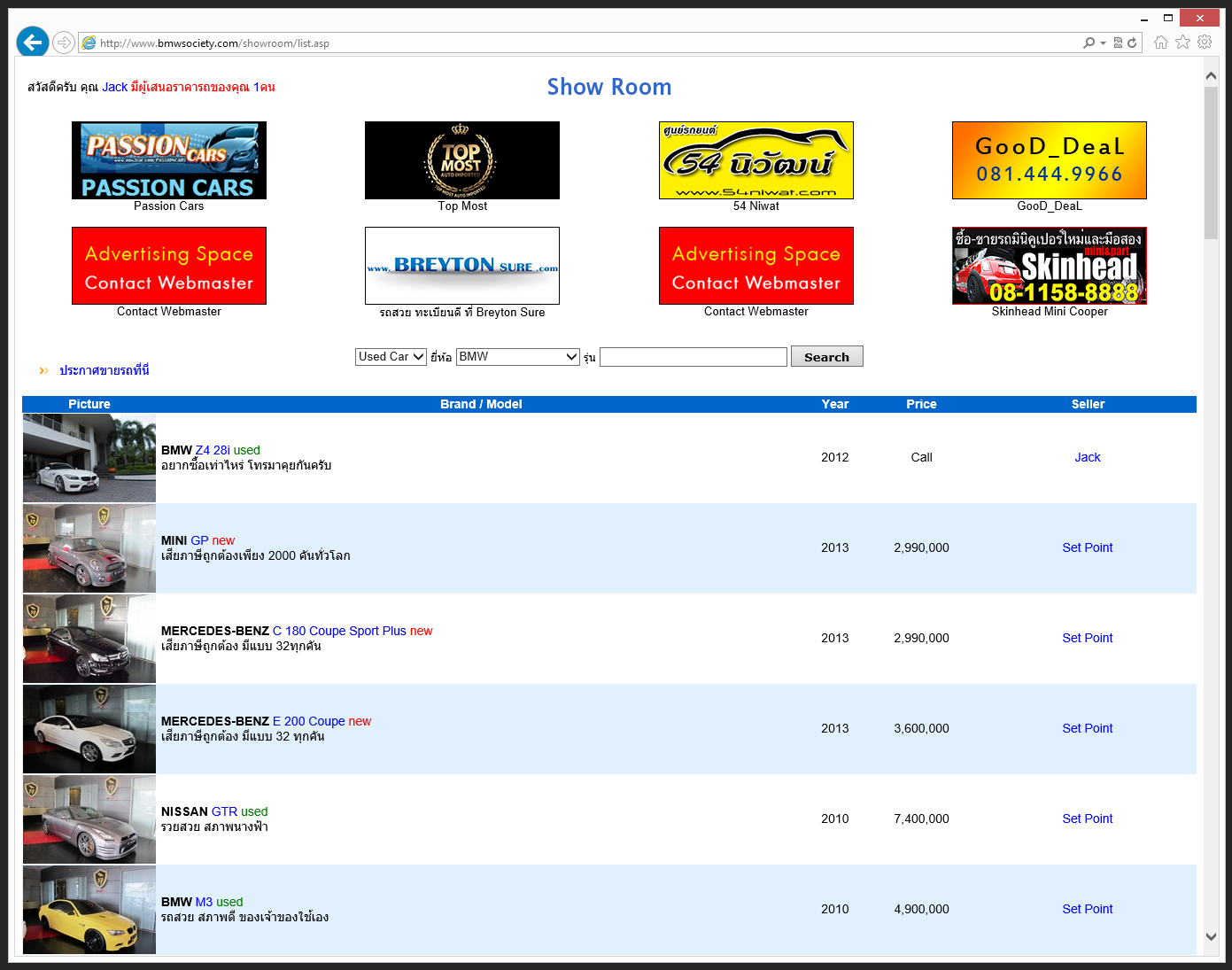The height and width of the screenshot is (970, 1232).
Task: Go back with the browser back arrow
Action: 33,42
